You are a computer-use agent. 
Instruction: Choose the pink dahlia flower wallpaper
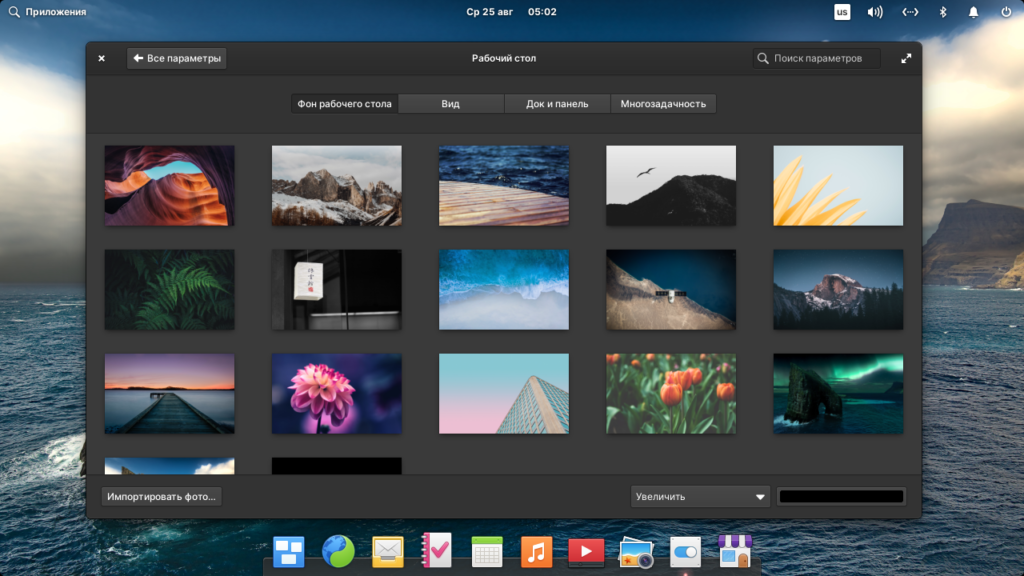(337, 393)
